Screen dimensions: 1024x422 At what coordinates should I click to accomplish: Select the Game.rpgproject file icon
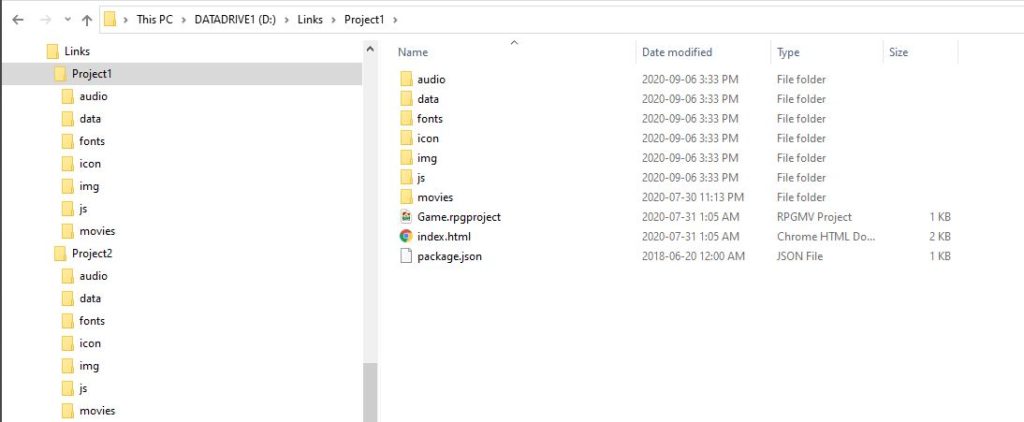click(406, 216)
